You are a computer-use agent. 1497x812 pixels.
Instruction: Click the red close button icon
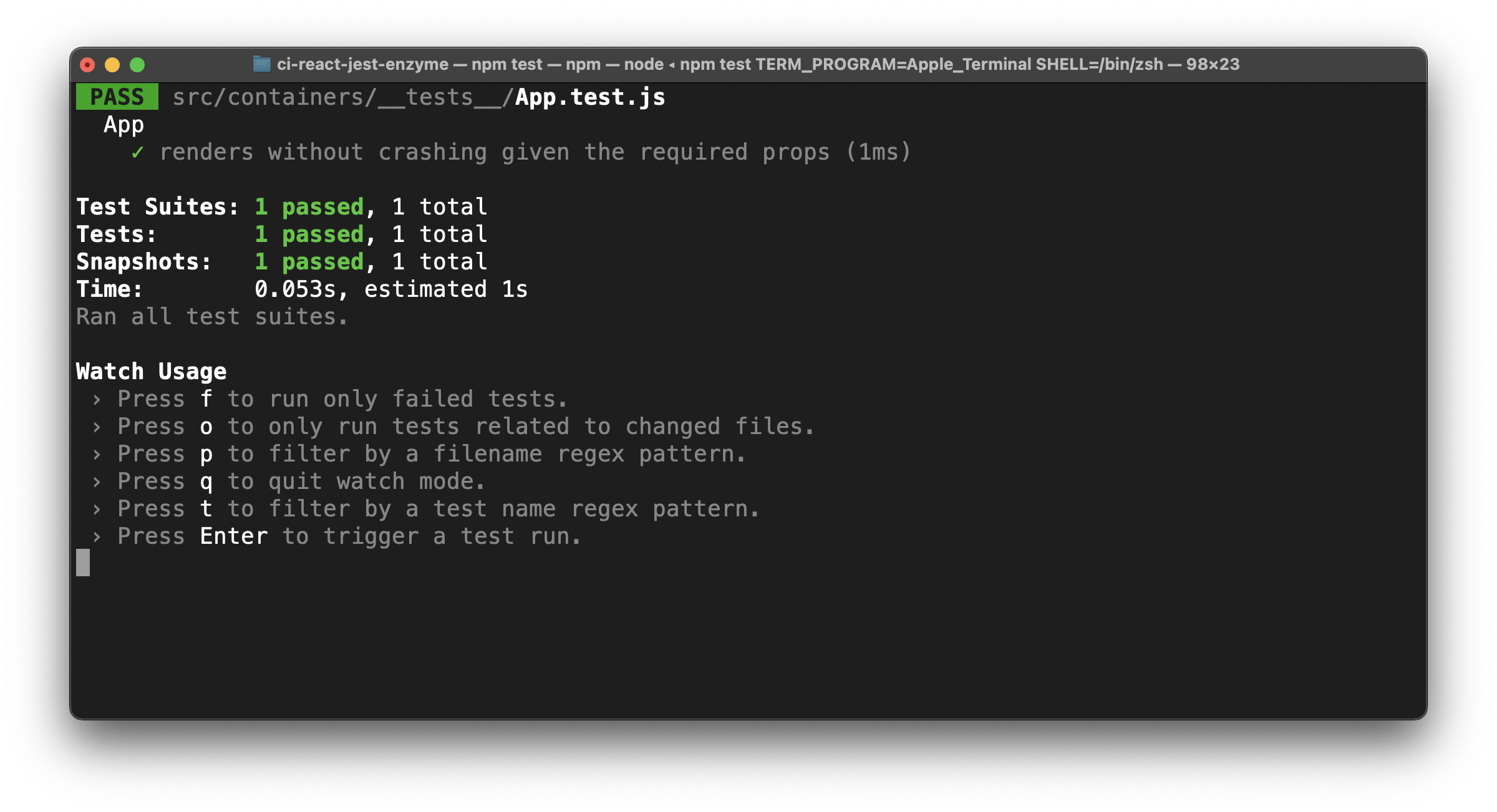pos(88,64)
